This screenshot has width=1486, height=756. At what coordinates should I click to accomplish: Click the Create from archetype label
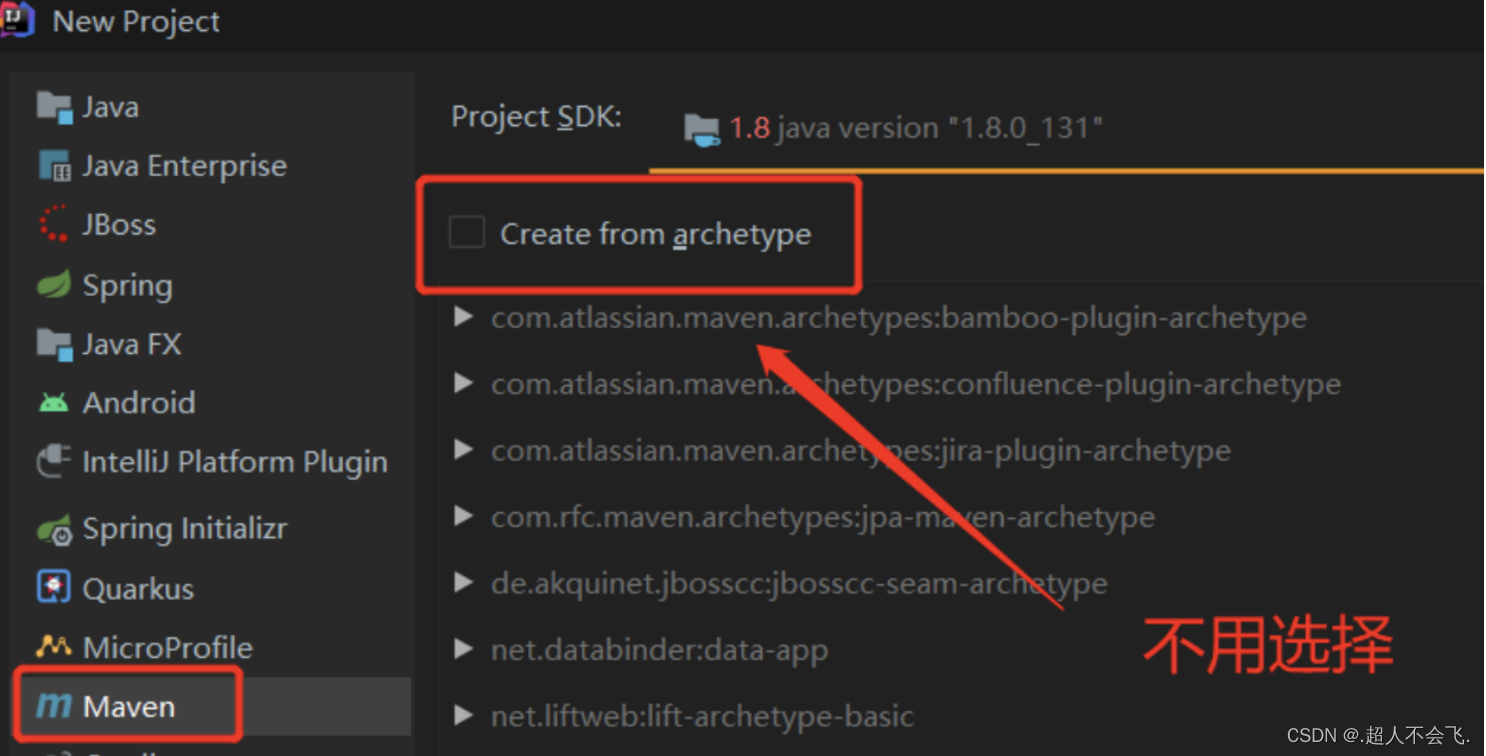(656, 235)
